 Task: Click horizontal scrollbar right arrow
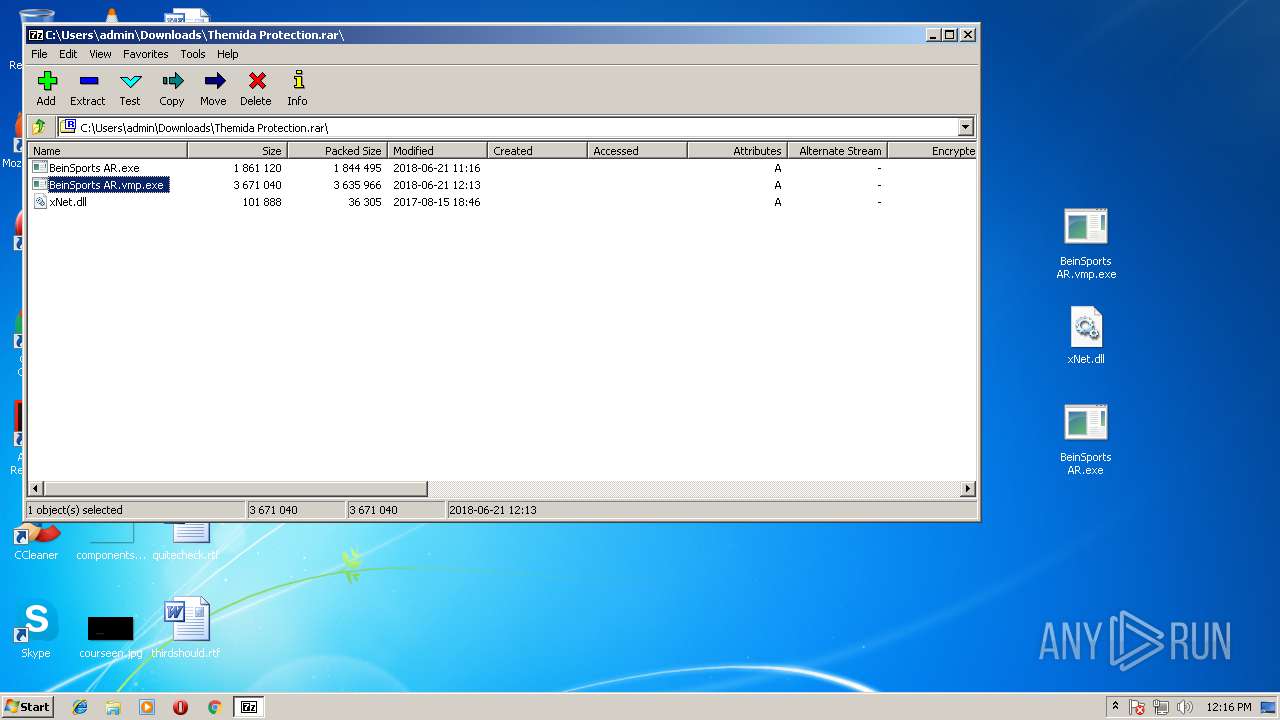point(968,489)
